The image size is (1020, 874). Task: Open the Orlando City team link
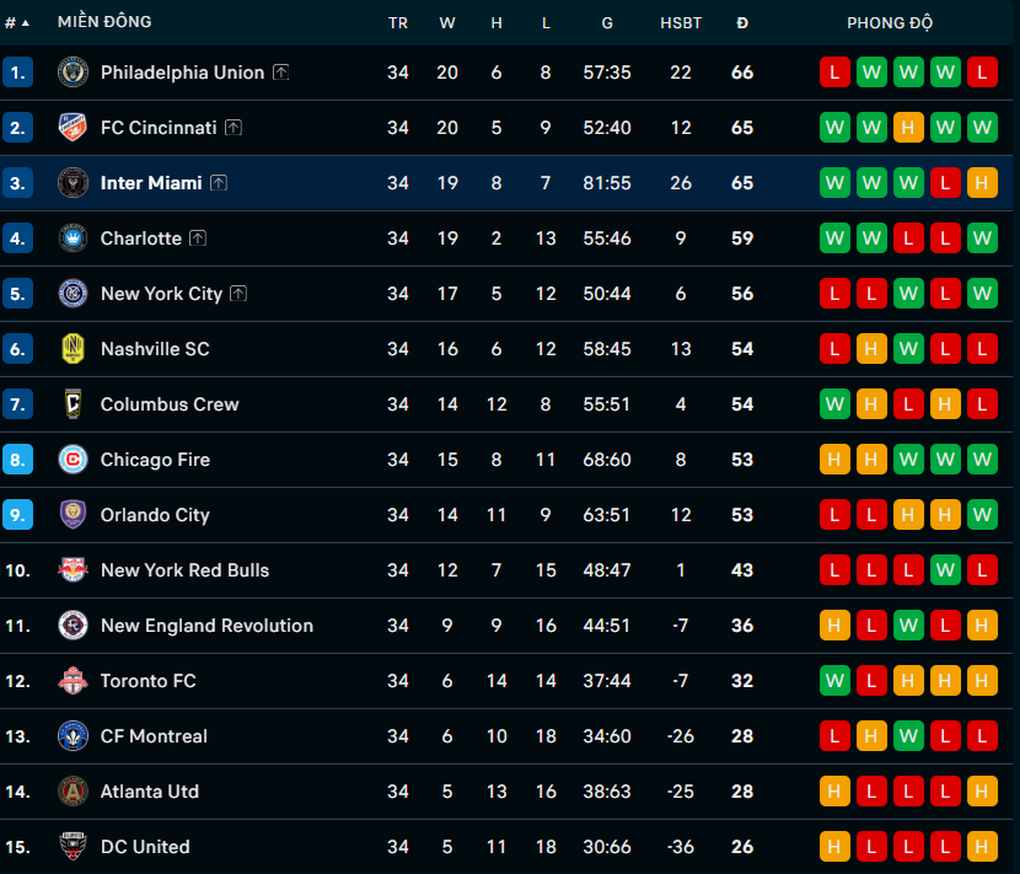pos(155,515)
